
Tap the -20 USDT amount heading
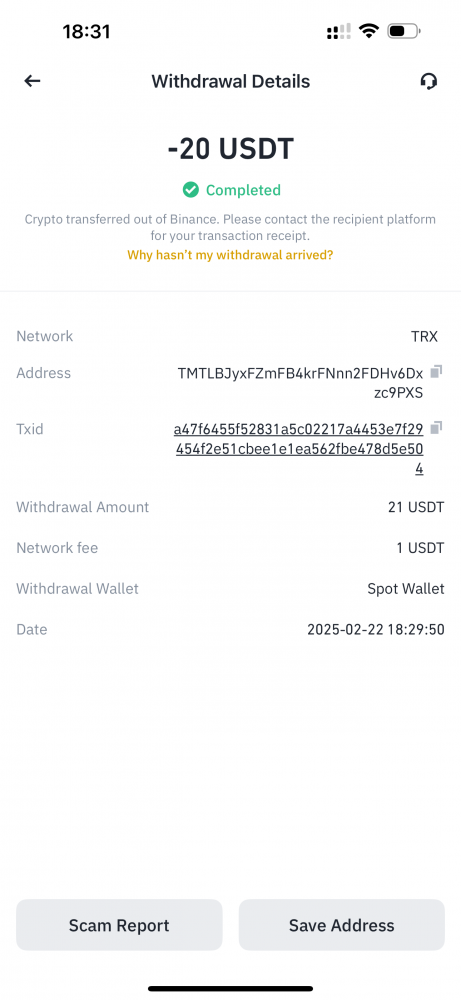coord(231,149)
